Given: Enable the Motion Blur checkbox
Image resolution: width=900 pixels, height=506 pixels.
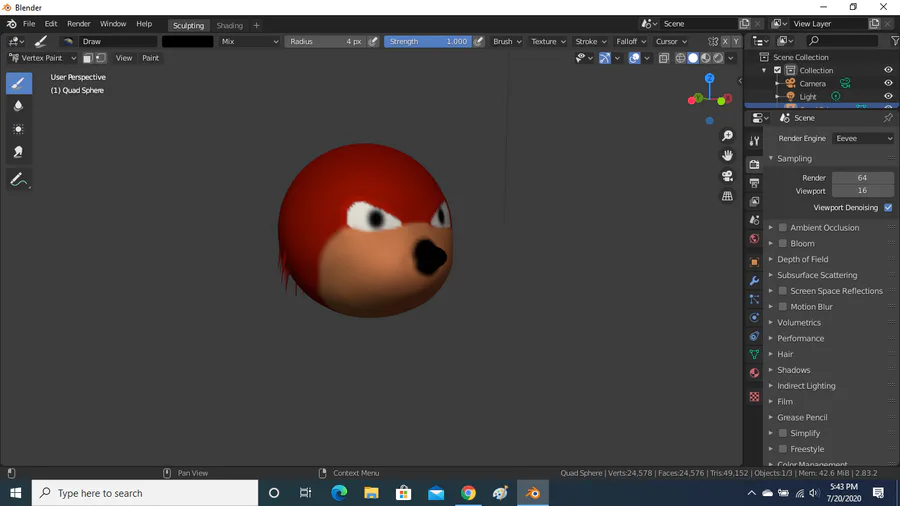Looking at the screenshot, I should [782, 306].
